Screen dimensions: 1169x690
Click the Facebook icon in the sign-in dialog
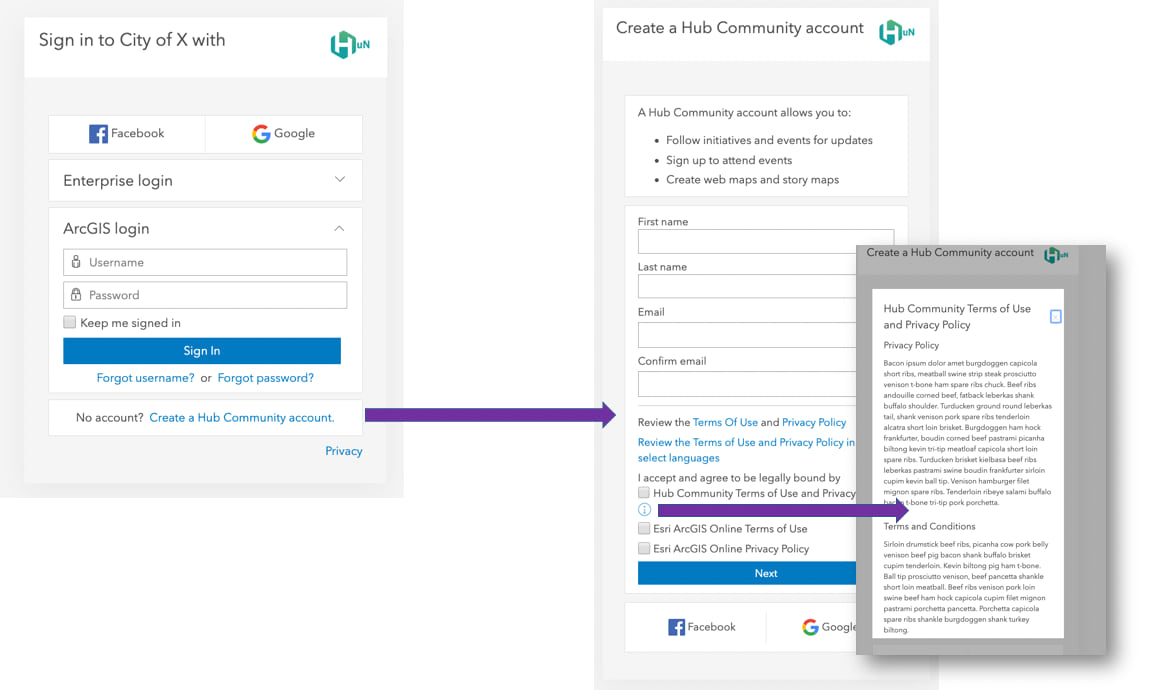[x=100, y=133]
